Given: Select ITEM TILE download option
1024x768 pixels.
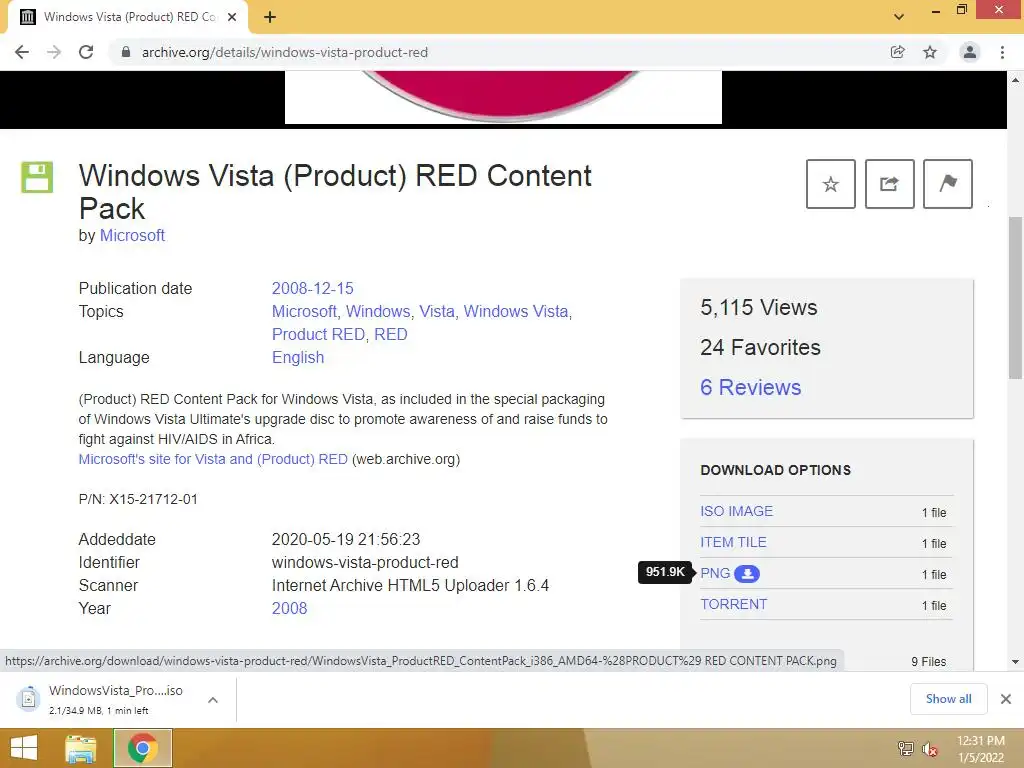Looking at the screenshot, I should (733, 542).
